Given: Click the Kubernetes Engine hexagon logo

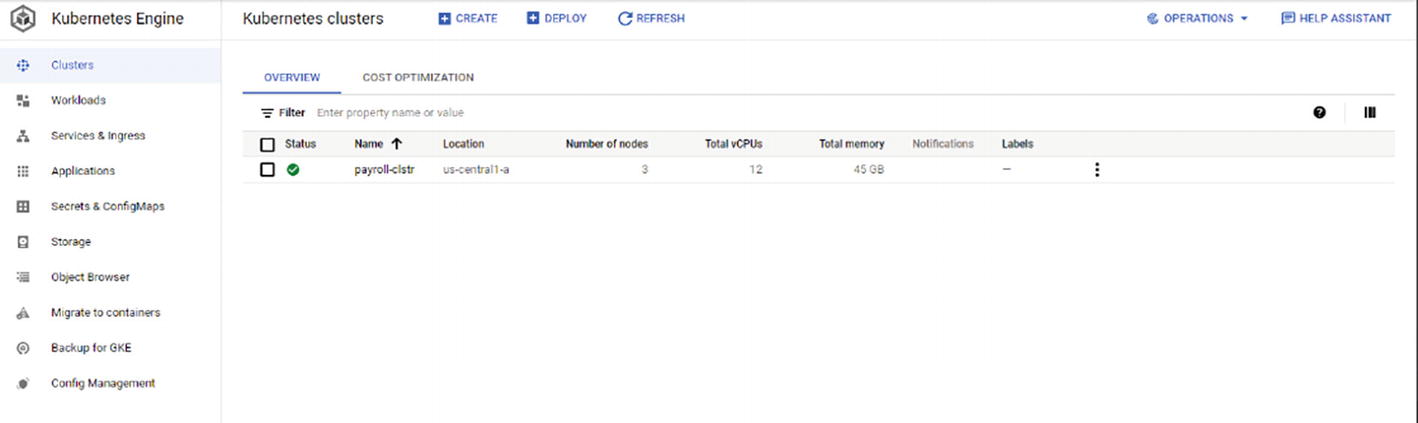Looking at the screenshot, I should [x=24, y=19].
